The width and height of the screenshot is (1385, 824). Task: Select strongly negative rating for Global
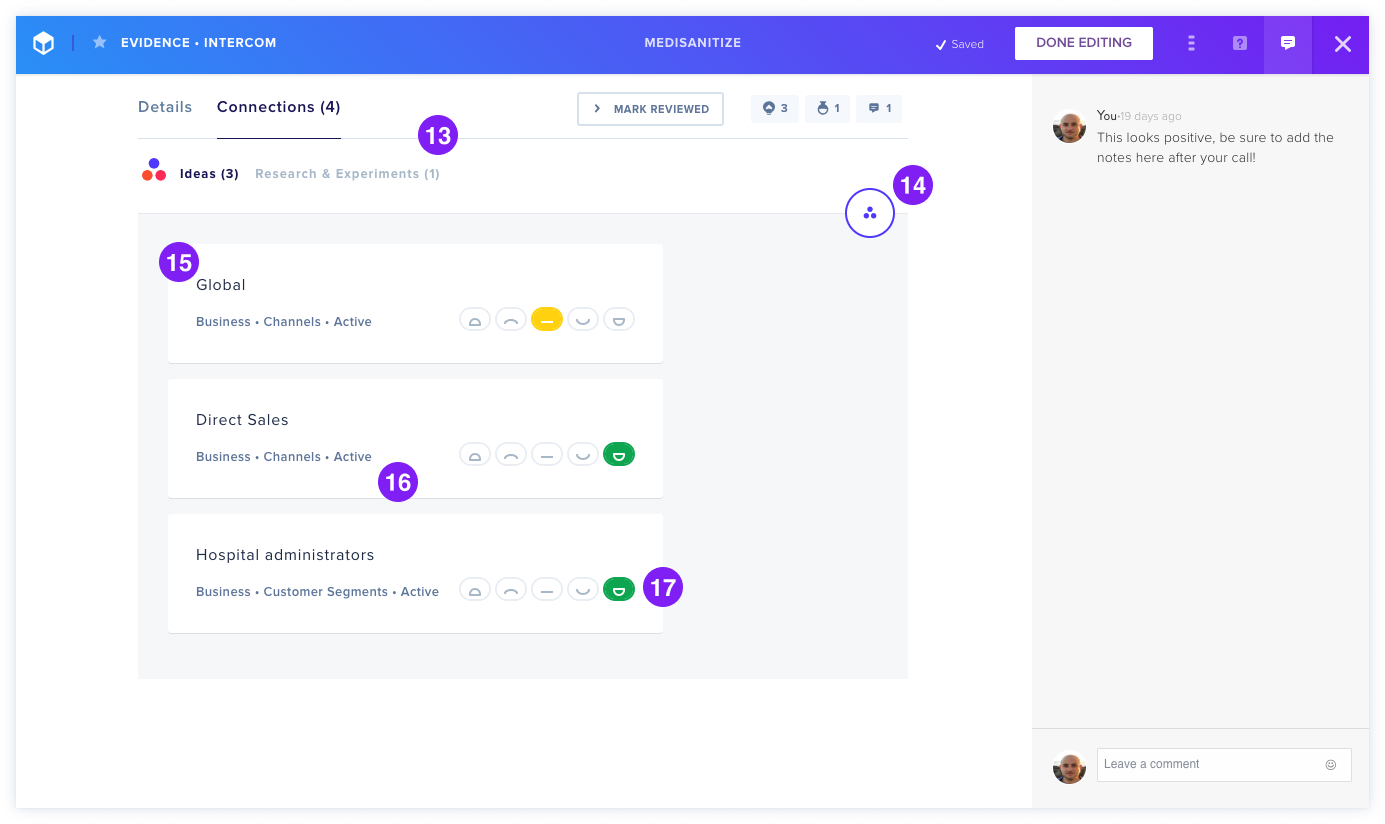point(475,320)
